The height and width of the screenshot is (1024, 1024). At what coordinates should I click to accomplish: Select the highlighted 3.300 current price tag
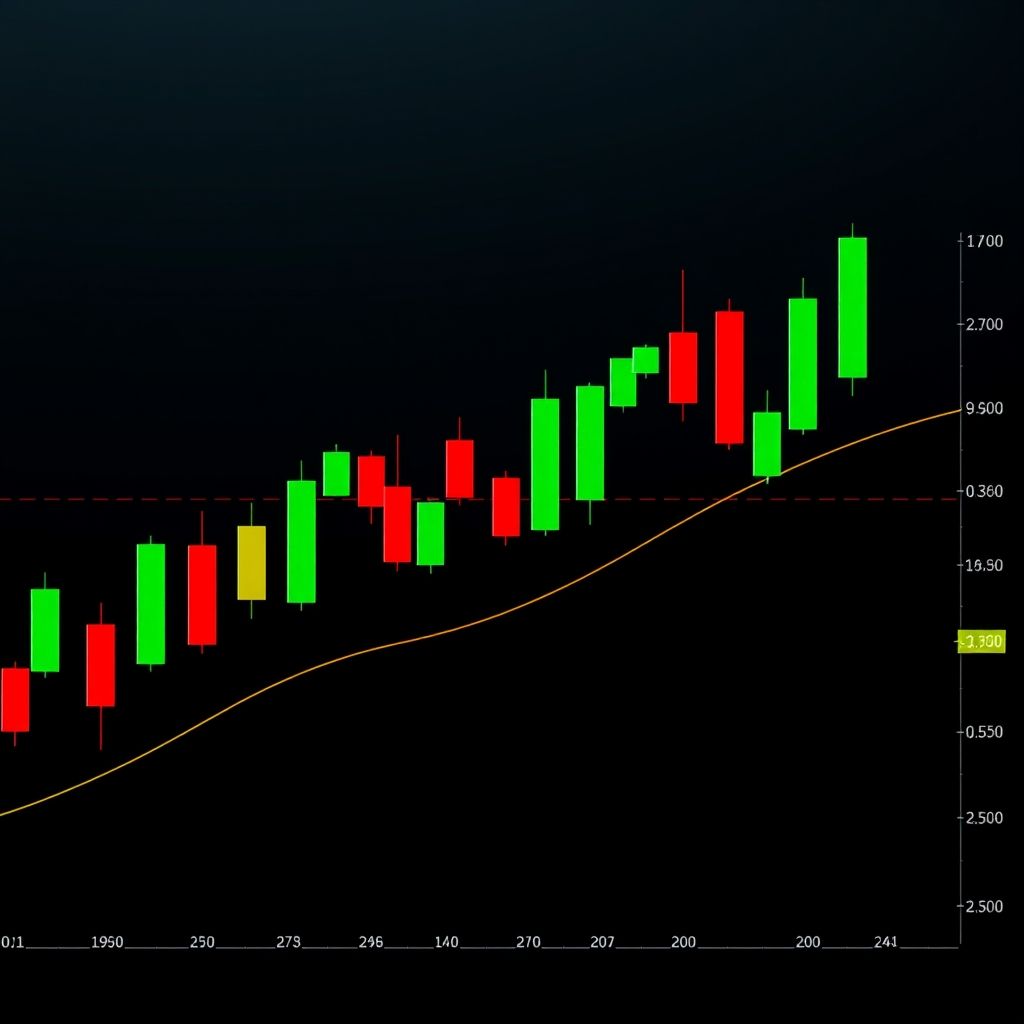click(x=981, y=642)
